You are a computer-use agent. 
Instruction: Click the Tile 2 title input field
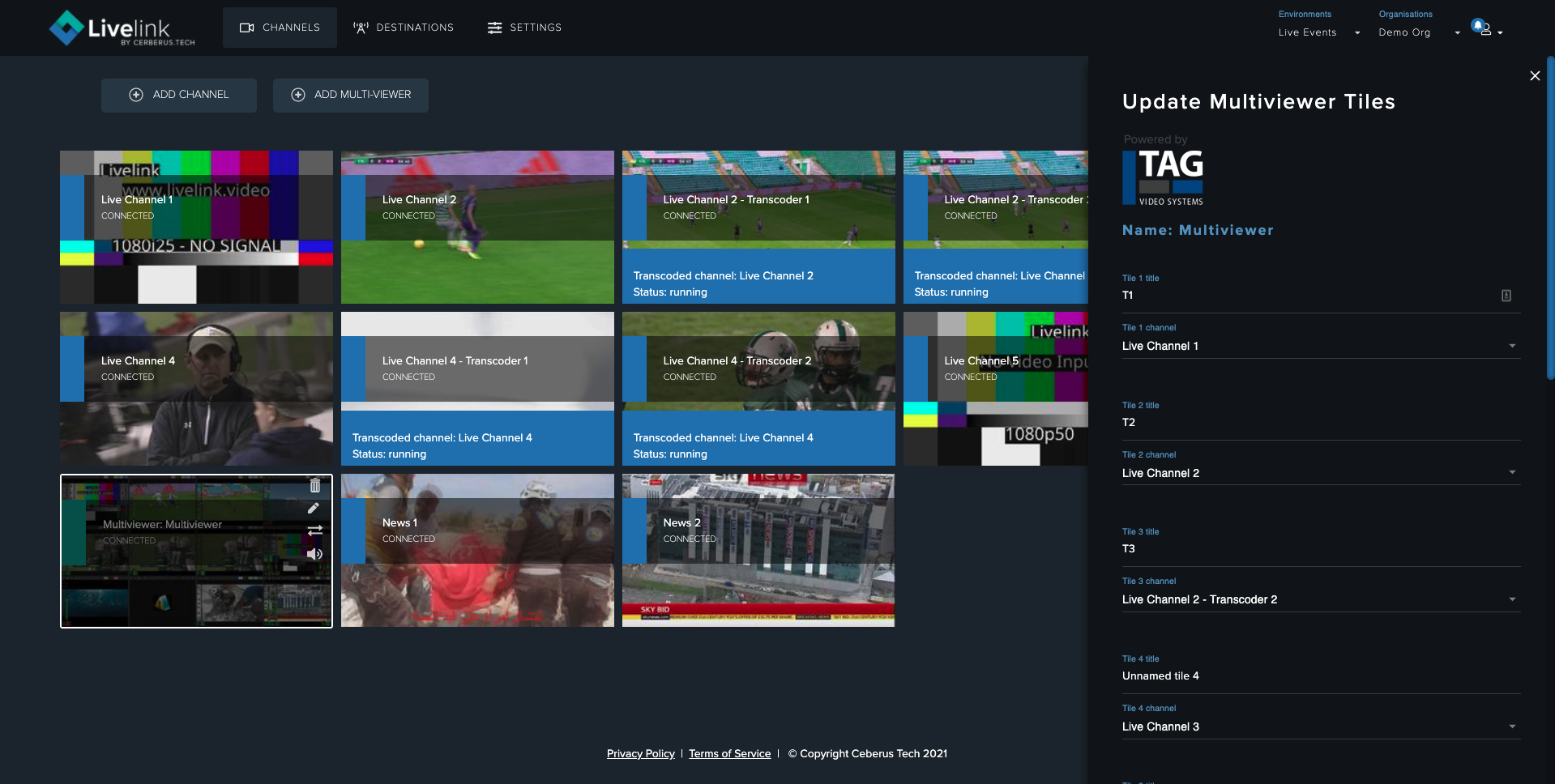(1321, 423)
